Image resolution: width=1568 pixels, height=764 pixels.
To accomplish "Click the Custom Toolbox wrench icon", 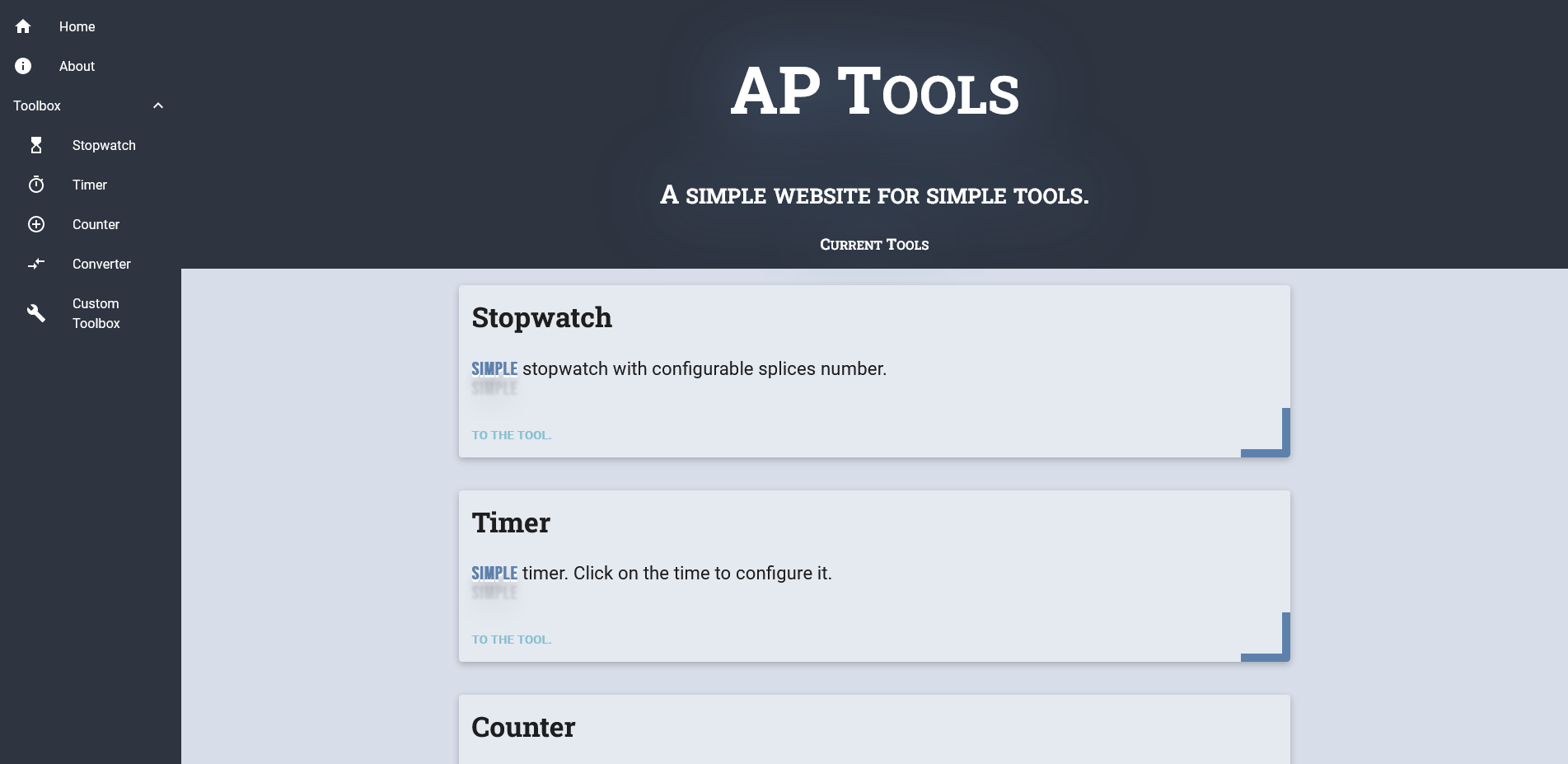I will click(36, 313).
